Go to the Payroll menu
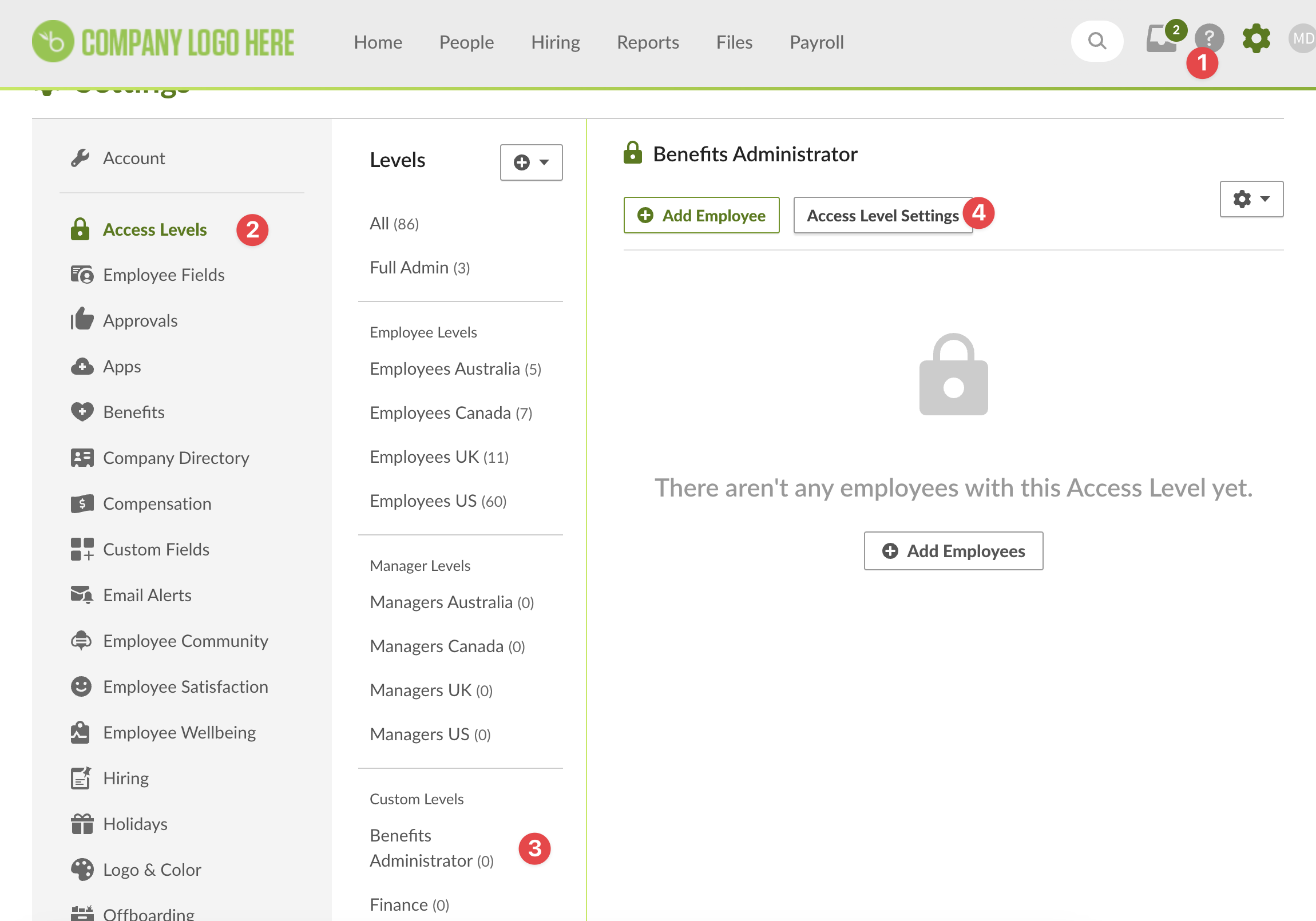The image size is (1316, 921). coord(816,42)
